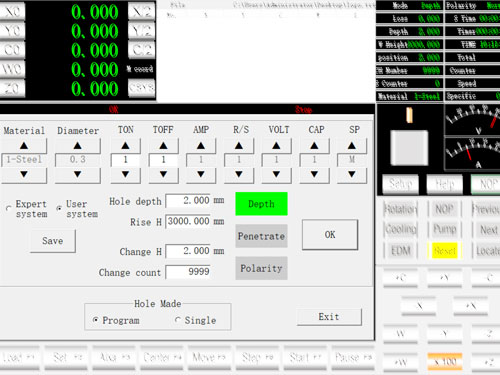Toggle the Cooling switch
Screen dimensions: 500x375
coord(401,229)
